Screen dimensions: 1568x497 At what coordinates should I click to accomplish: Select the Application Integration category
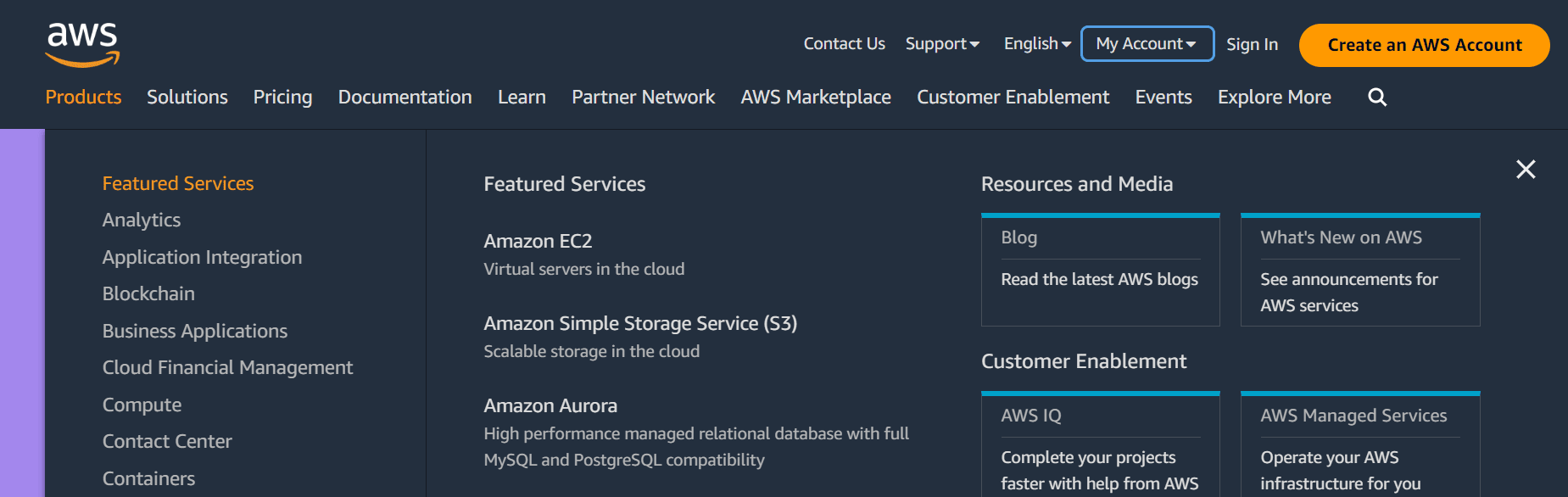tap(202, 258)
